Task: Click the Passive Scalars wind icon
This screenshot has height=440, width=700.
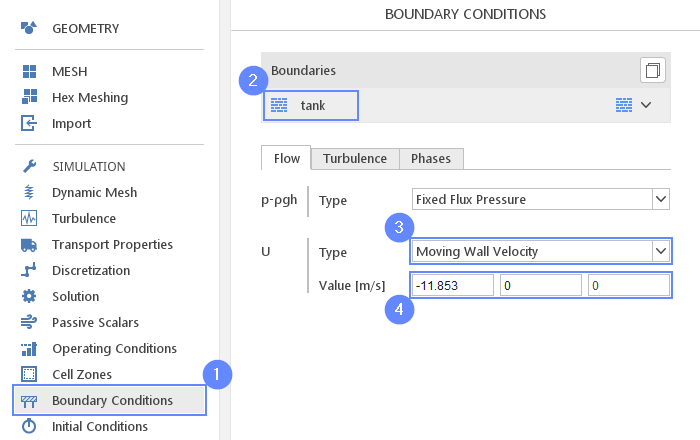Action: tap(29, 322)
